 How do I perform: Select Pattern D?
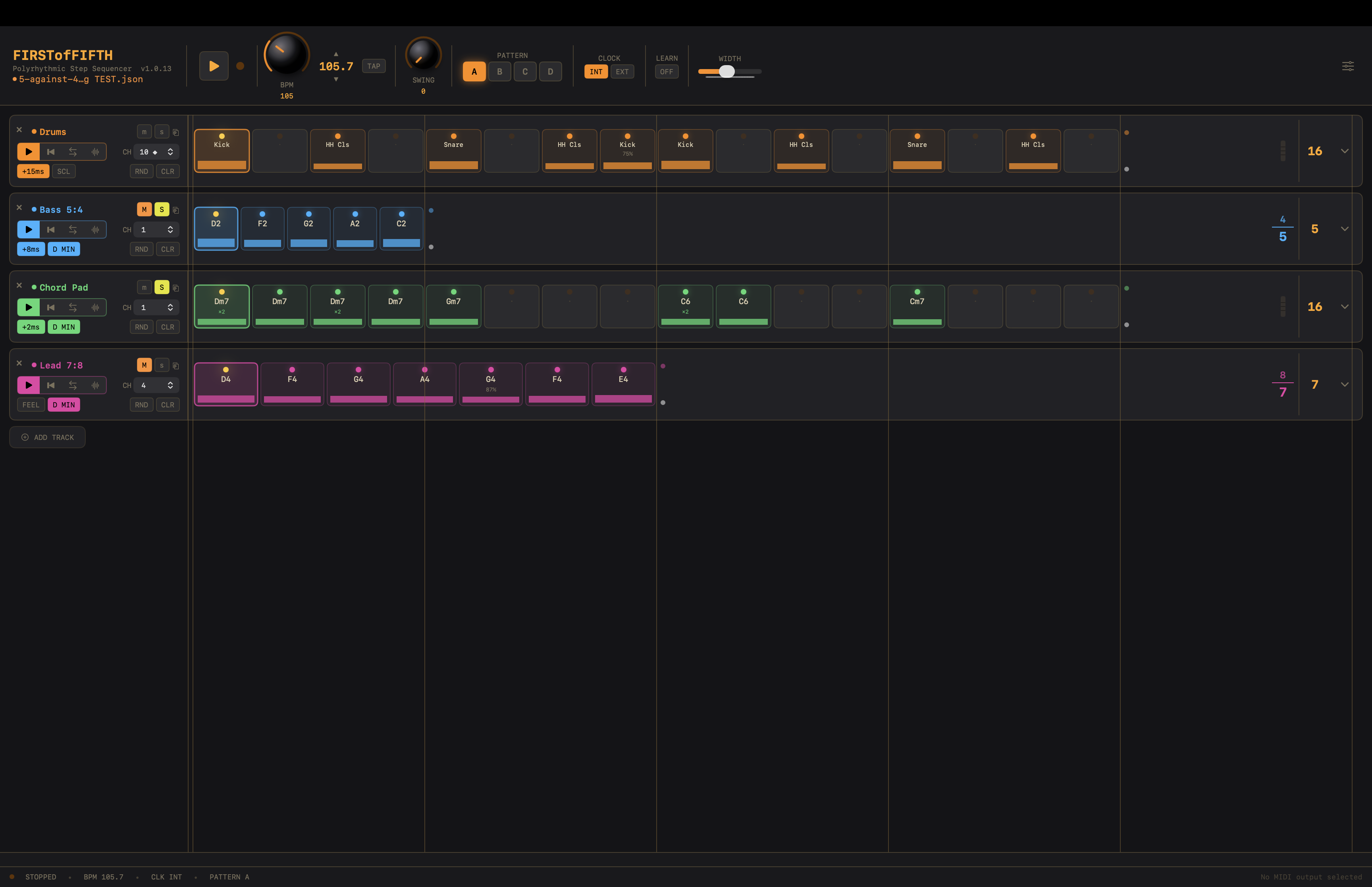pyautogui.click(x=550, y=71)
